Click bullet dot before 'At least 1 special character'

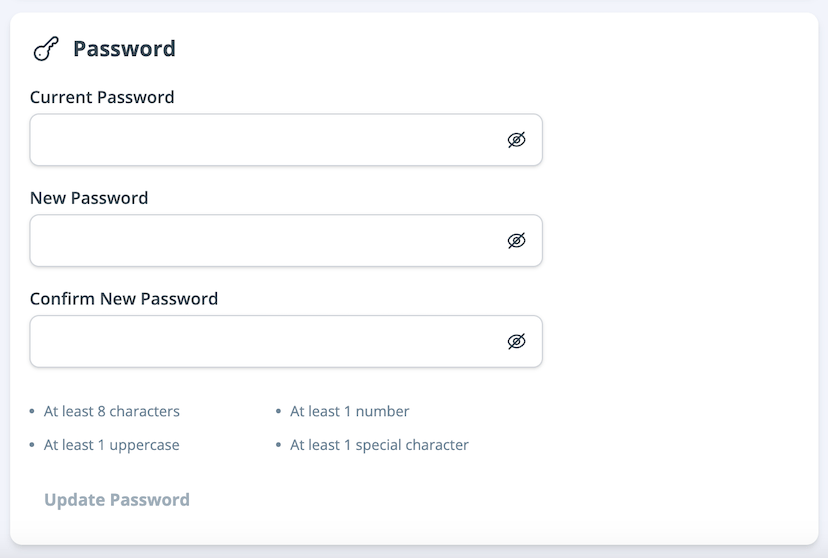click(279, 445)
